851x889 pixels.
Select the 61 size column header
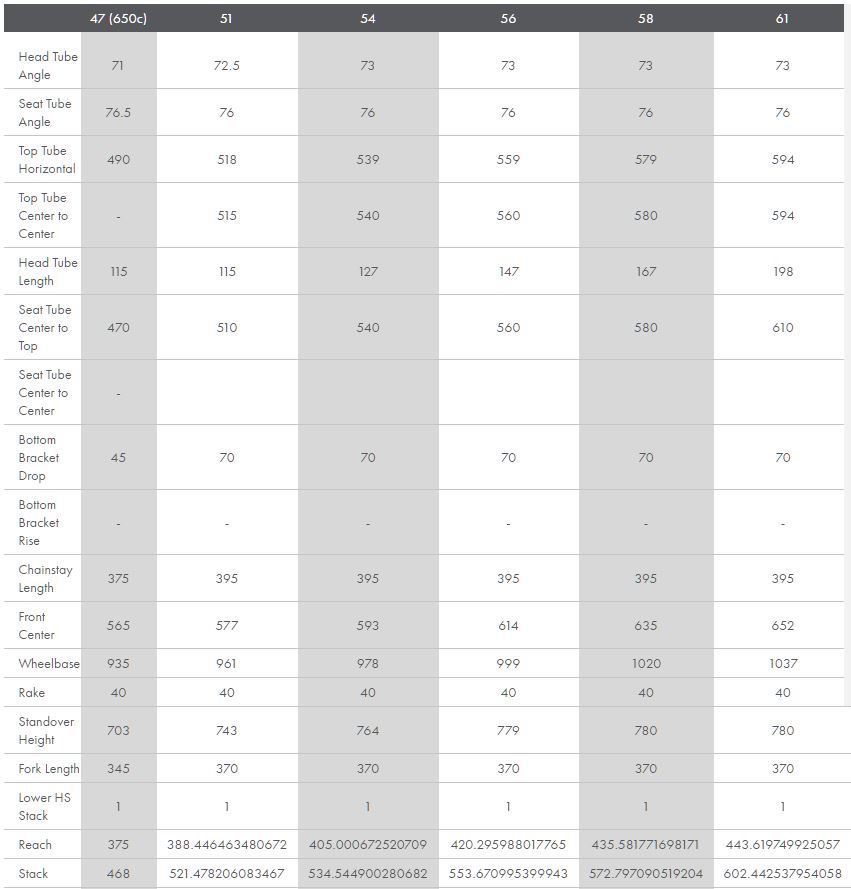tap(782, 18)
